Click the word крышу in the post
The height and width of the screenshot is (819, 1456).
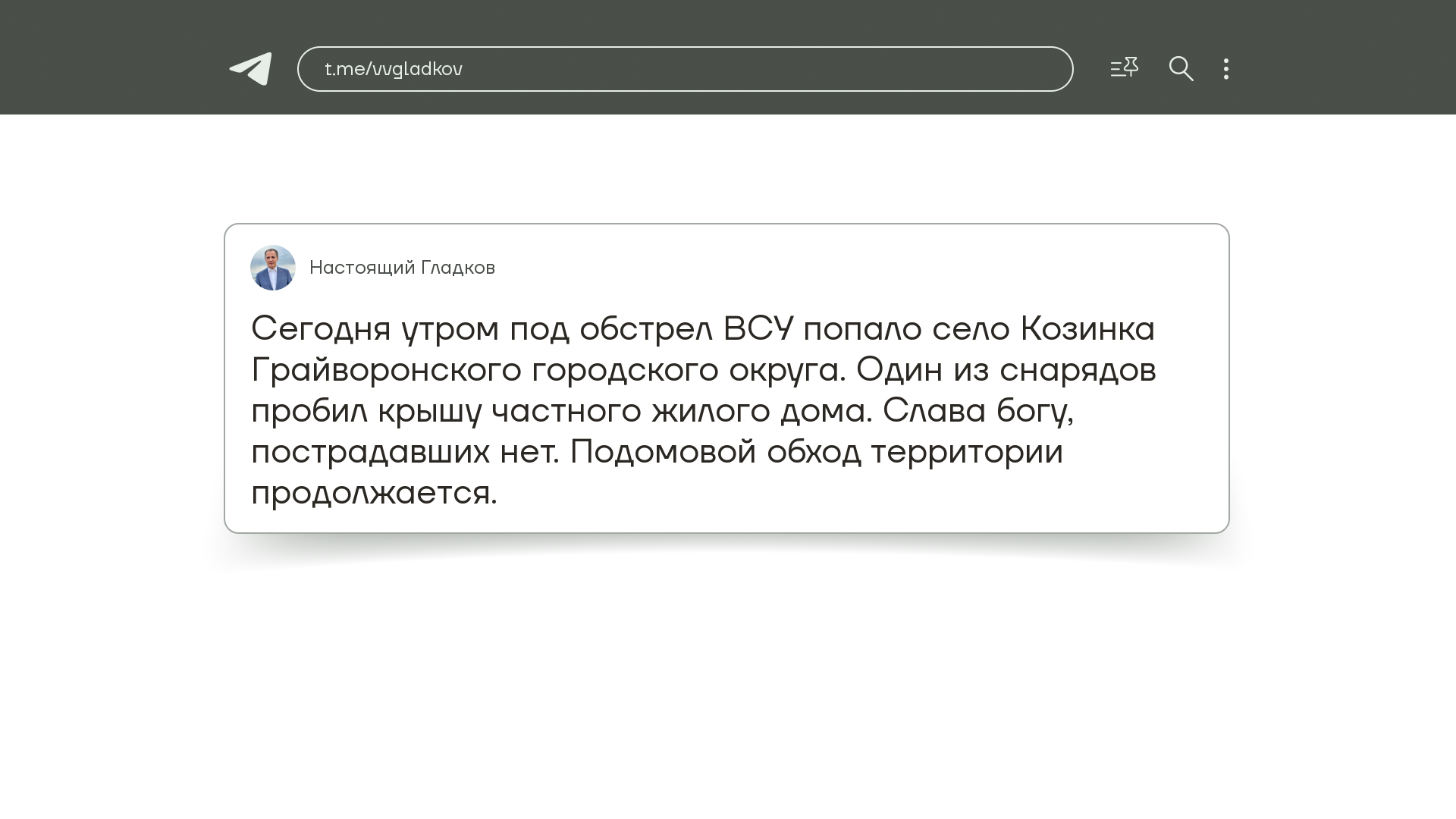point(429,411)
